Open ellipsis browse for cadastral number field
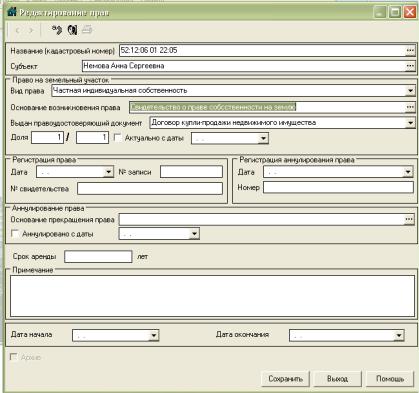 (x=410, y=51)
